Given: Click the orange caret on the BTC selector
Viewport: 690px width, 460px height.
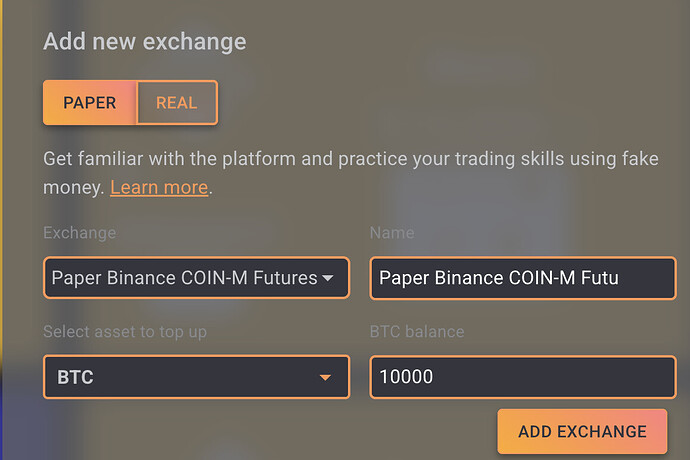Looking at the screenshot, I should coord(325,377).
